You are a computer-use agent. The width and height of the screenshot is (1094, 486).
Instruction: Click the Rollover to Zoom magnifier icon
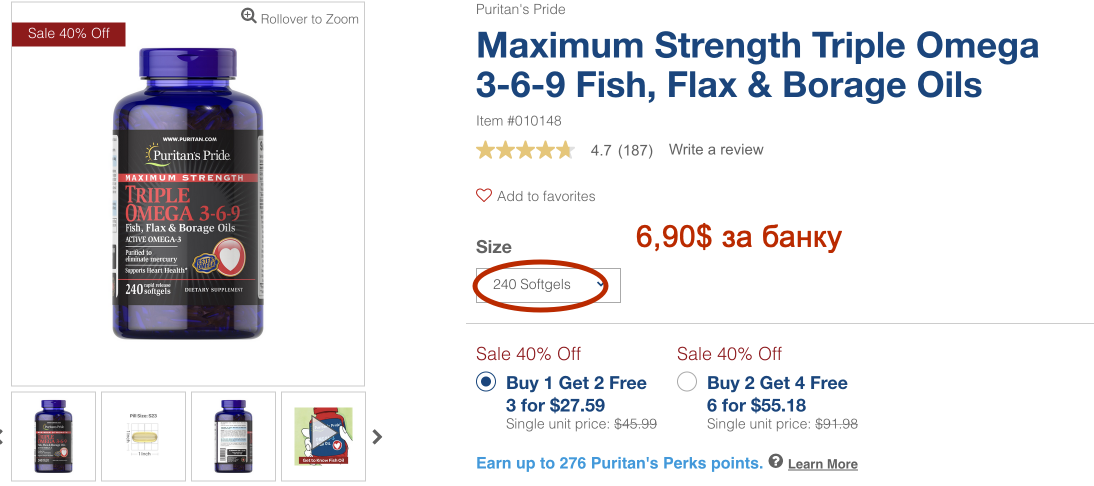(x=249, y=16)
